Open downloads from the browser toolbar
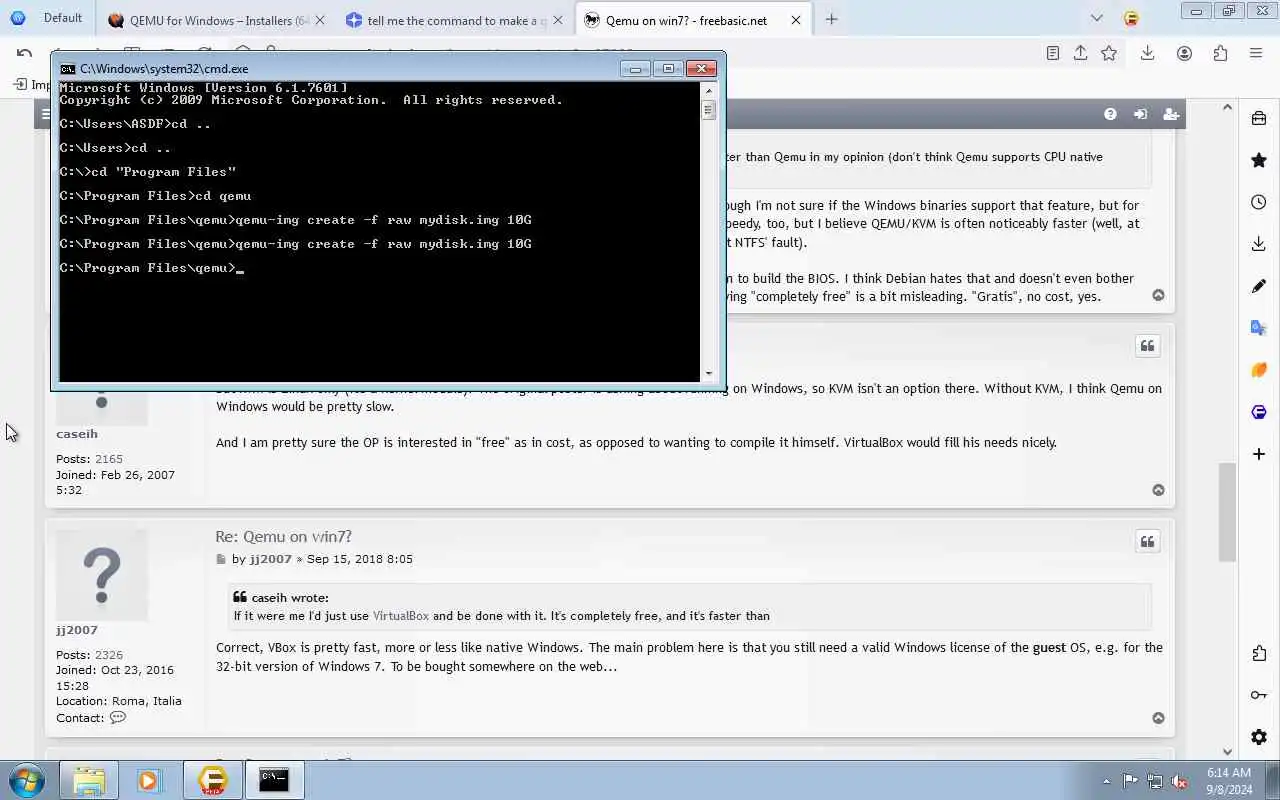 click(x=1147, y=53)
